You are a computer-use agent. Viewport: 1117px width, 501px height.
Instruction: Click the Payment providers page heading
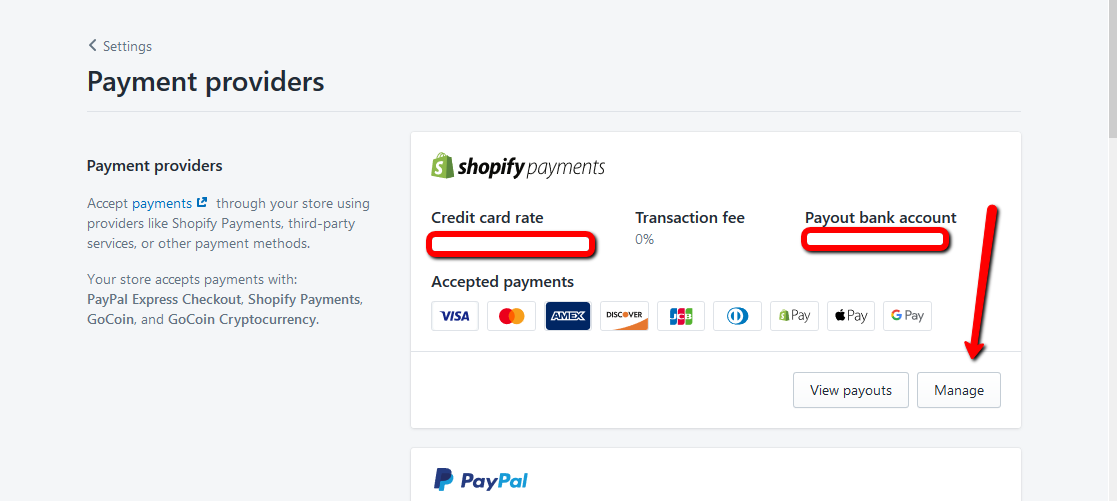point(206,81)
